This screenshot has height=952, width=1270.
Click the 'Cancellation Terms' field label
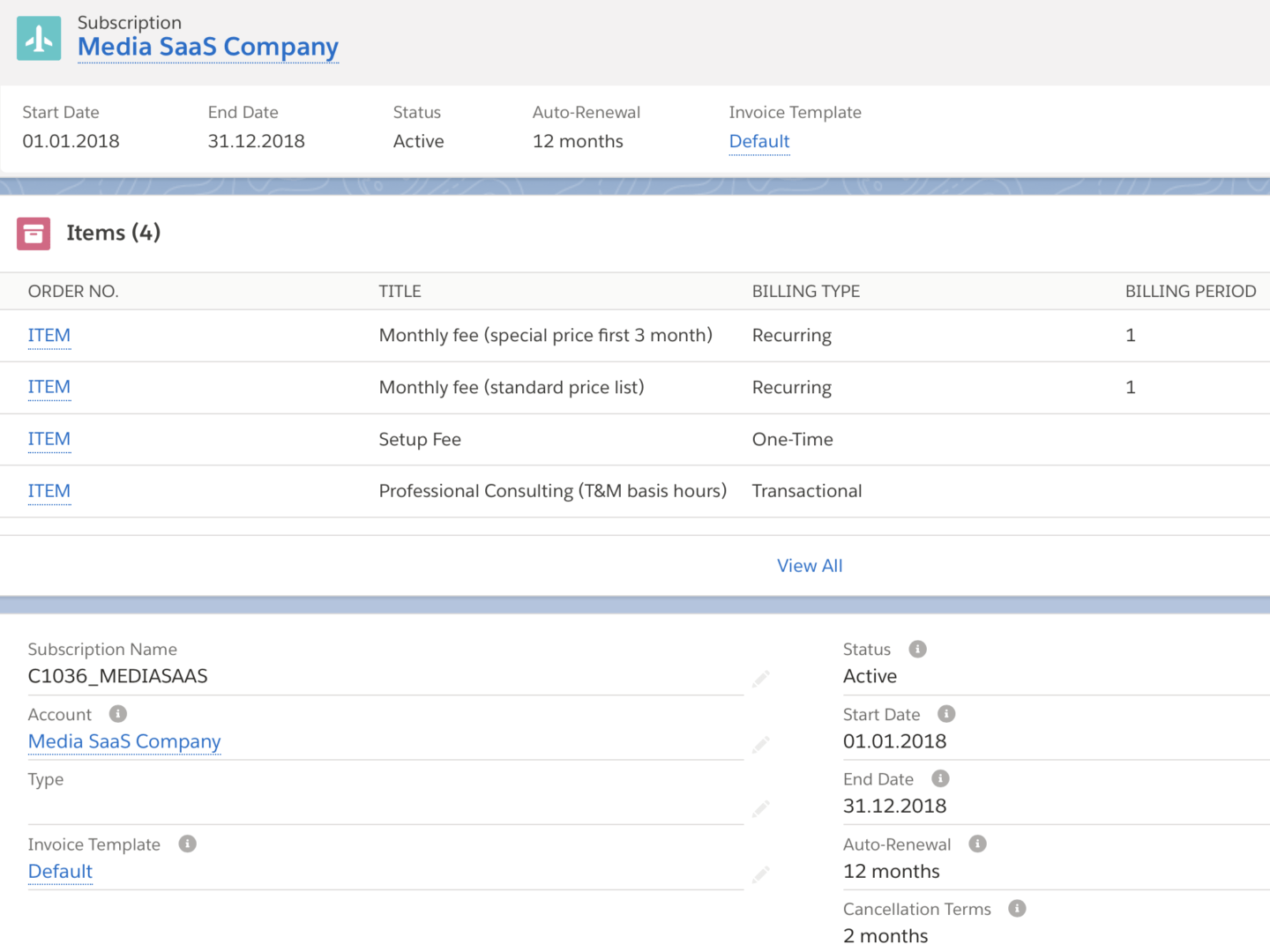pyautogui.click(x=917, y=909)
